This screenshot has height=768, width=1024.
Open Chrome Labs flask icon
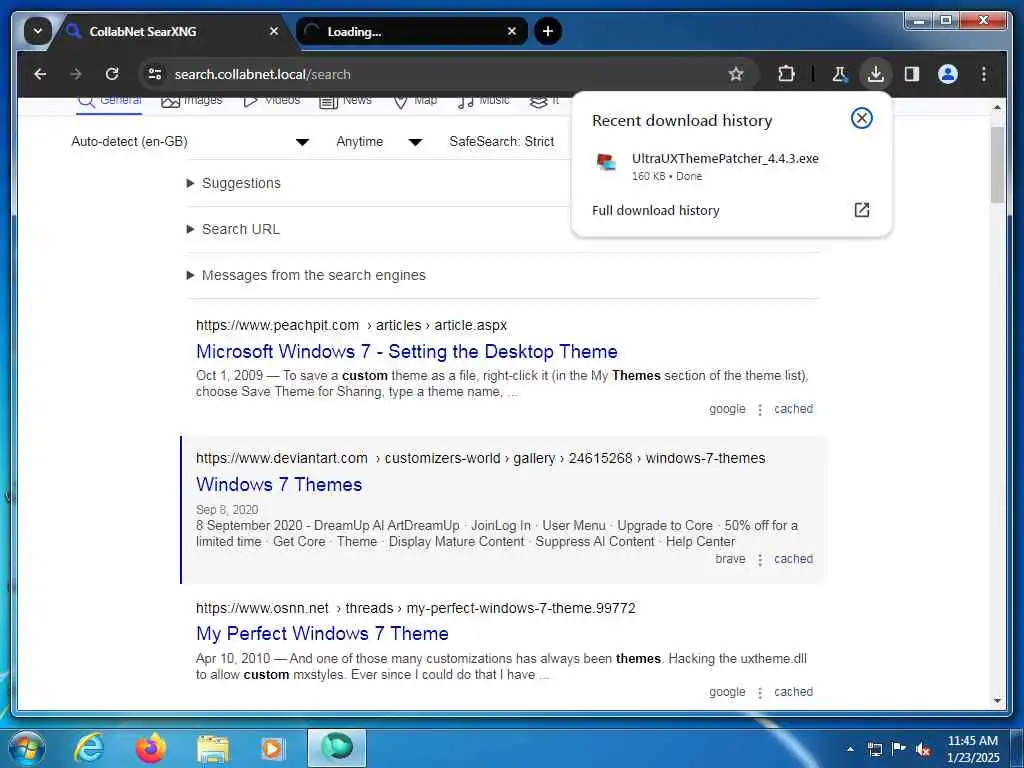[839, 74]
